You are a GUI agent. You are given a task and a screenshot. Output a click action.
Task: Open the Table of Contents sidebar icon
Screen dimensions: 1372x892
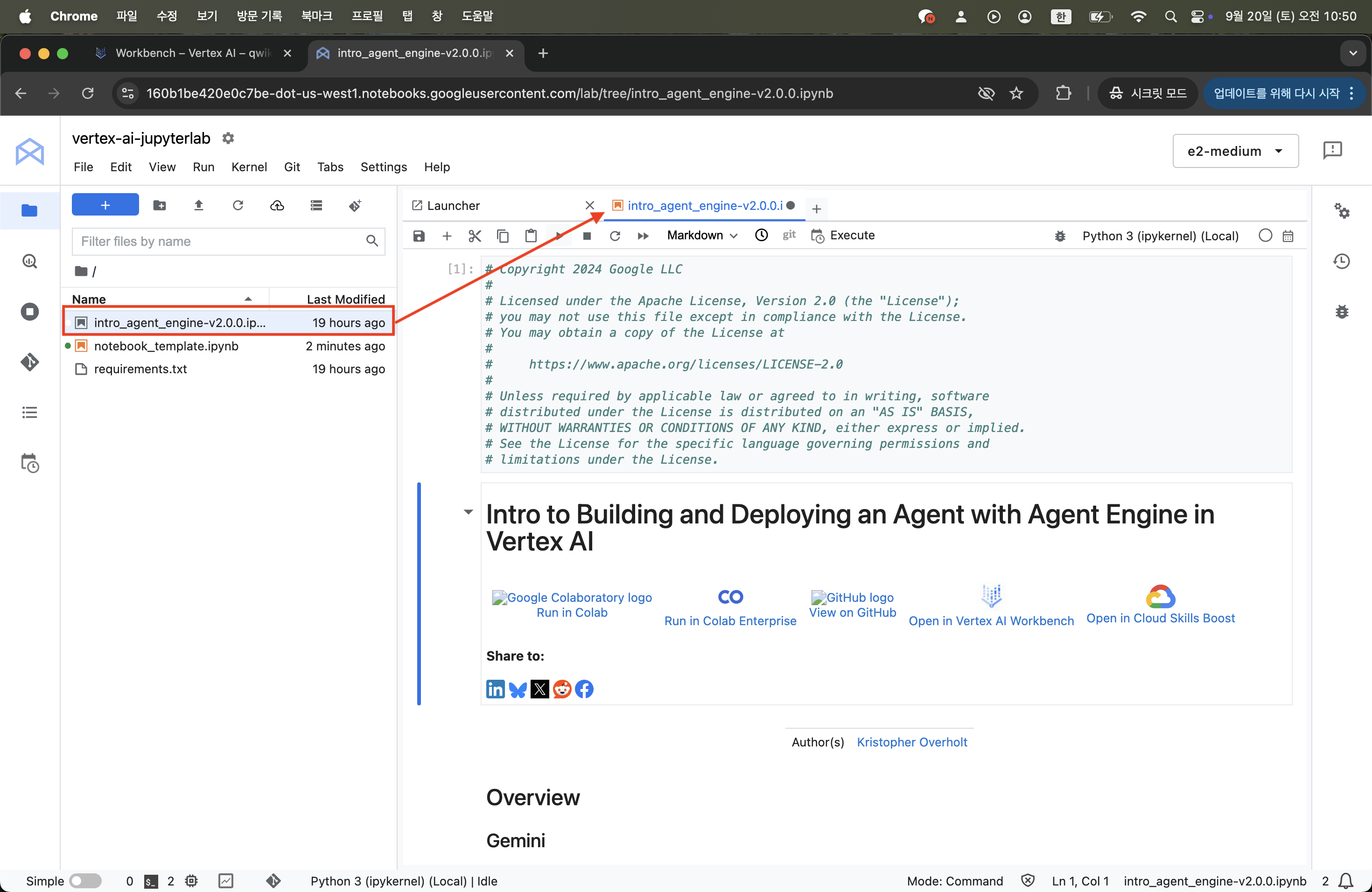29,412
